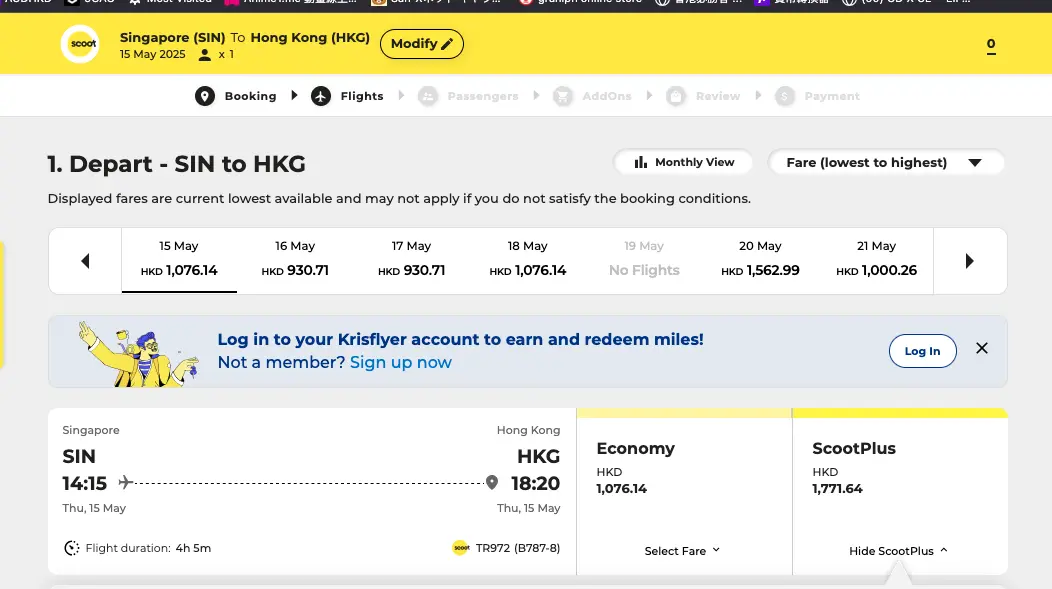Click the Singapore (SIN) origin text in header

(x=172, y=38)
